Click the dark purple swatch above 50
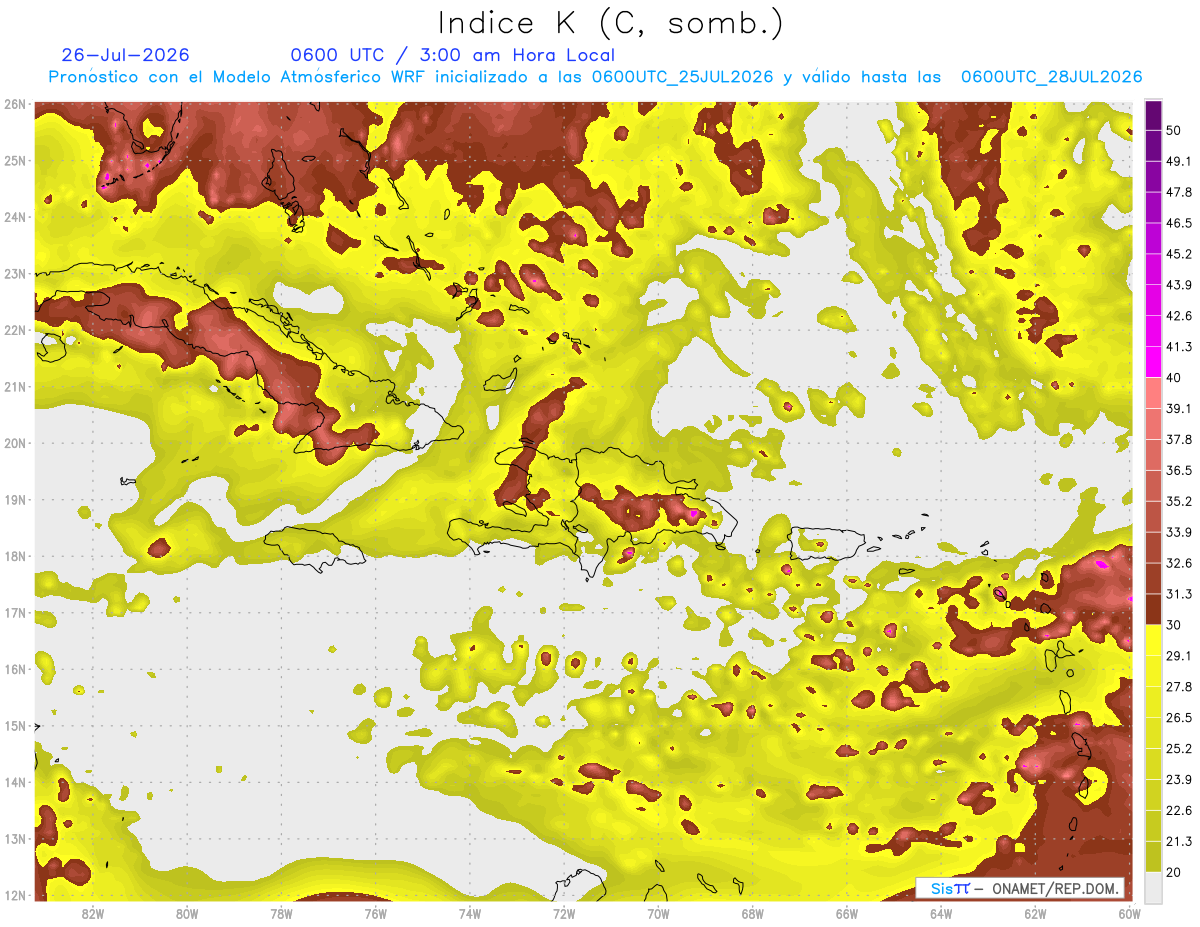 [x=1153, y=115]
